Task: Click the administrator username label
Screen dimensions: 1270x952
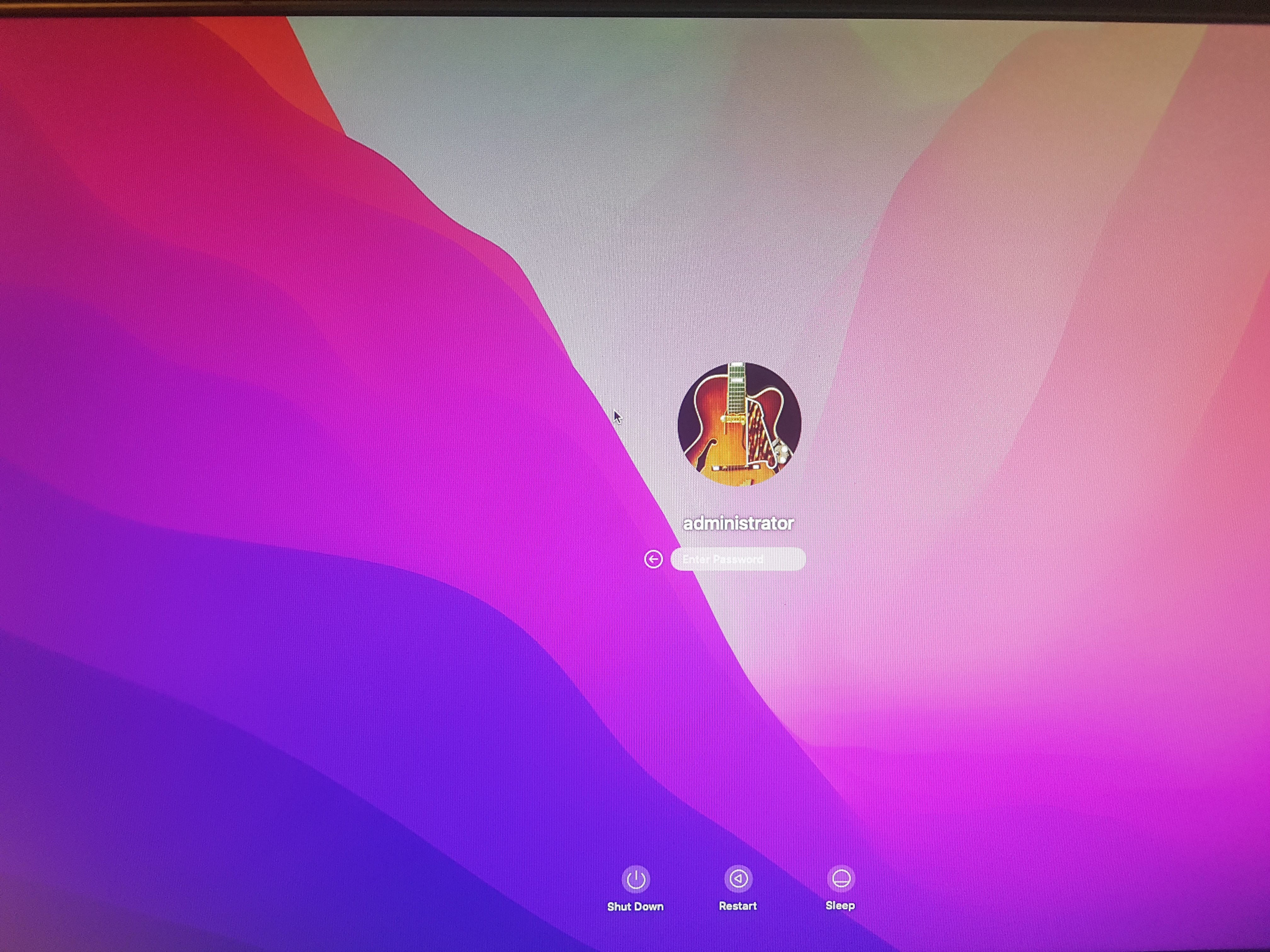Action: (738, 523)
